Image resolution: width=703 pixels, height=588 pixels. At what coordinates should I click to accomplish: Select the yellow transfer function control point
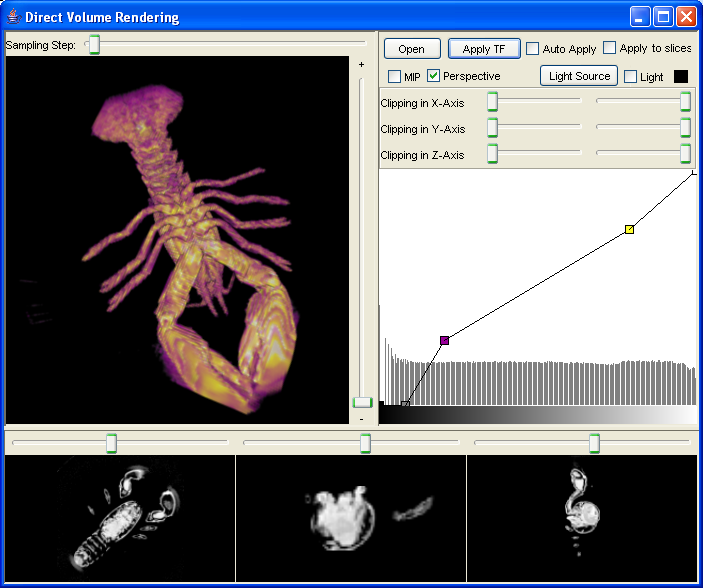pos(629,230)
